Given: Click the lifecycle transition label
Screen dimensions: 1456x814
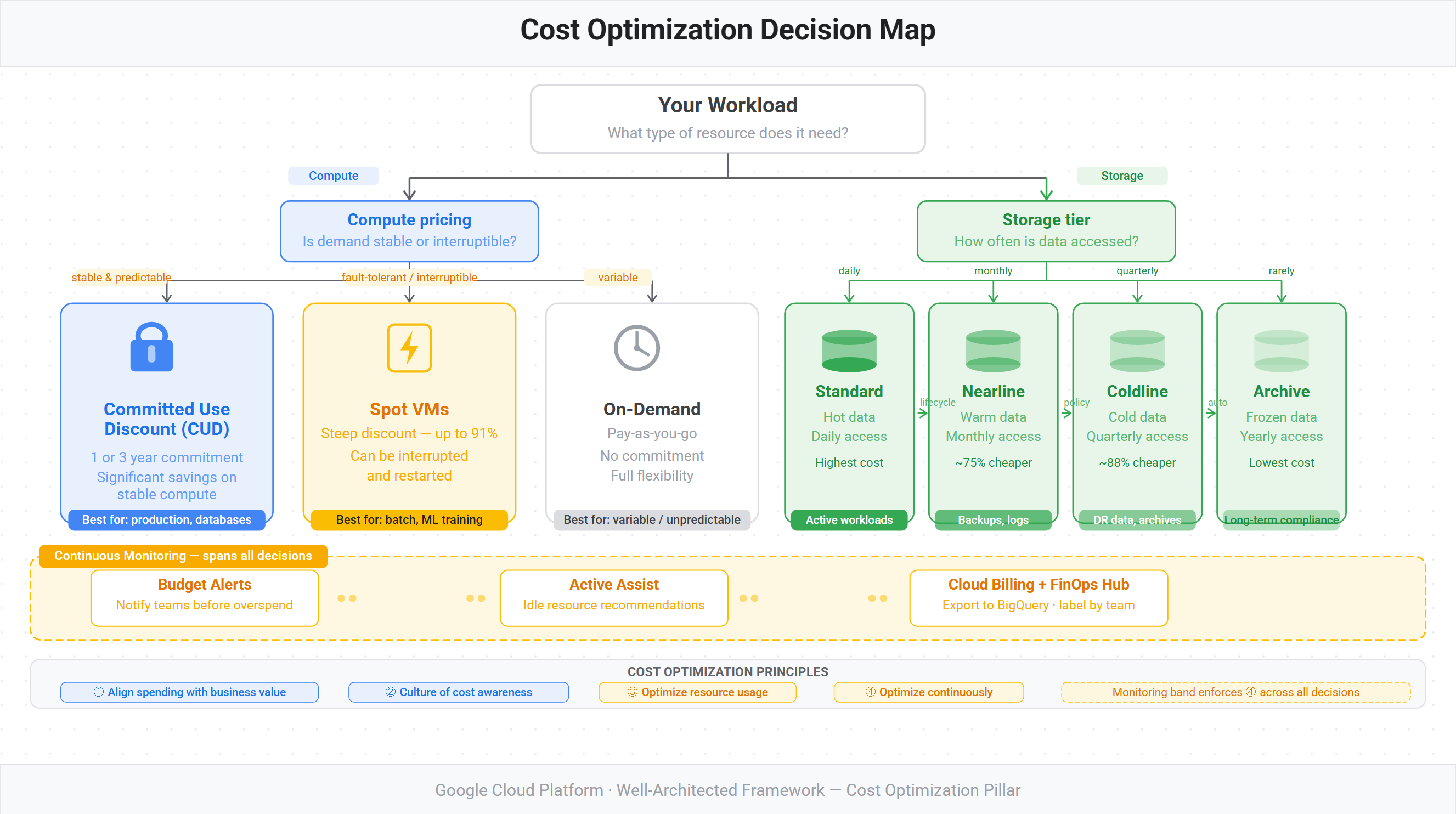Looking at the screenshot, I should coord(938,403).
